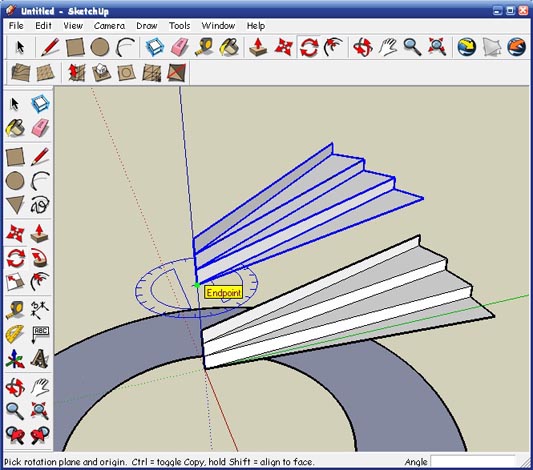Click the Next view icon in left toolbar

(x=40, y=436)
